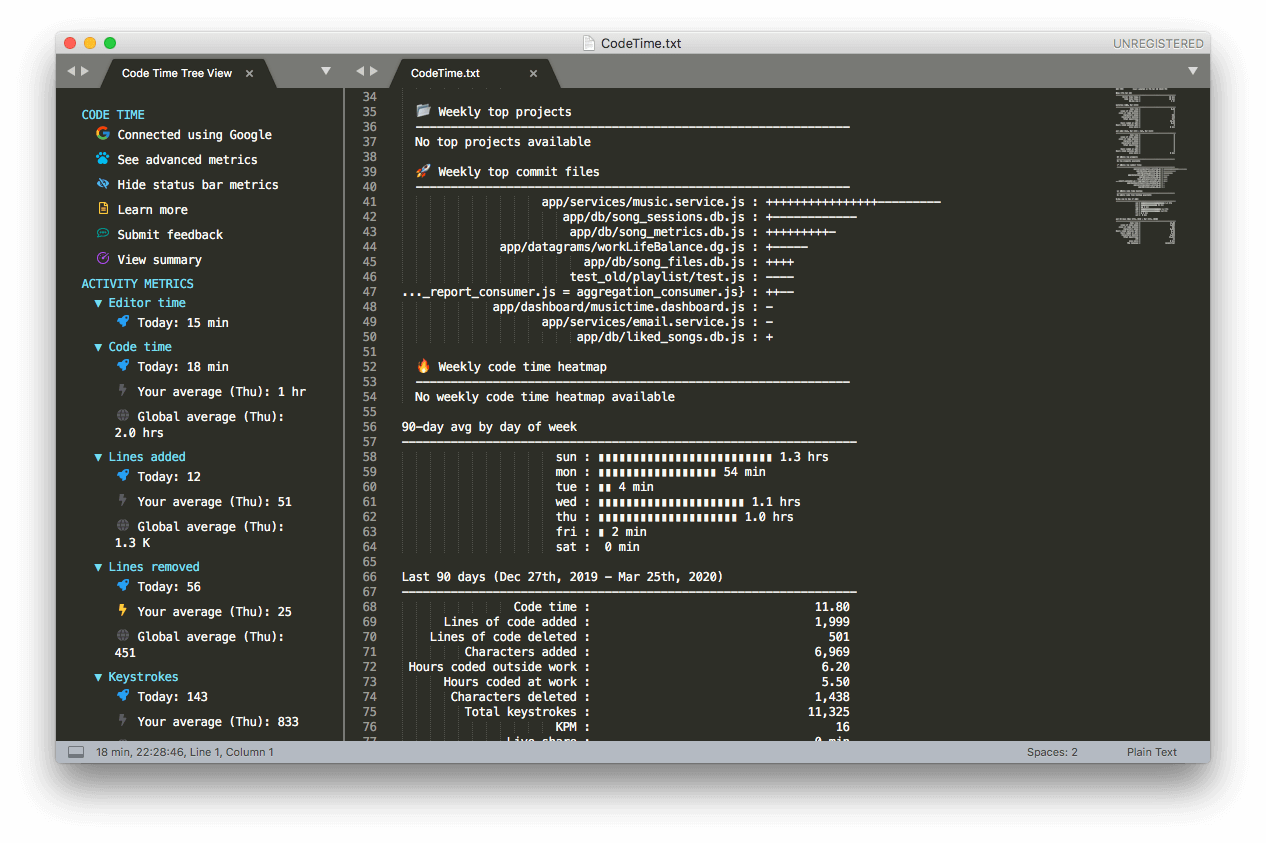Open See advanced metrics
This screenshot has width=1266, height=843.
(187, 159)
